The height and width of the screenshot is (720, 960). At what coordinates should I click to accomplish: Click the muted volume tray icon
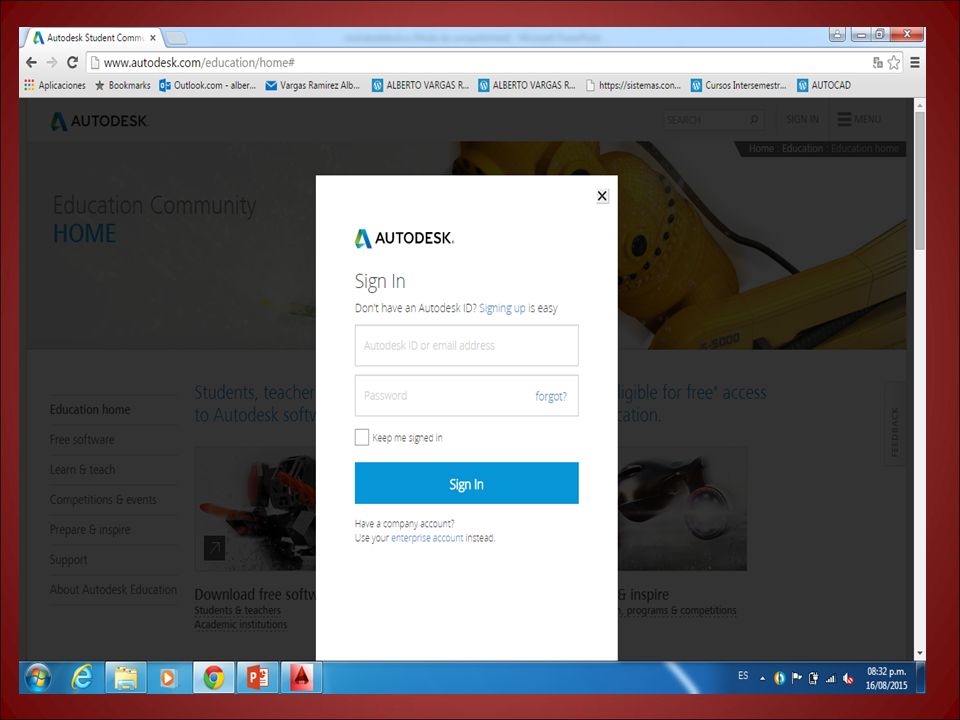[x=849, y=678]
